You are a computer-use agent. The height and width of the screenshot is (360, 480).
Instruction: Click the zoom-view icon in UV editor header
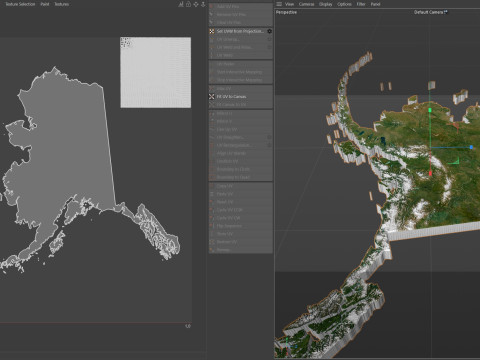click(203, 4)
